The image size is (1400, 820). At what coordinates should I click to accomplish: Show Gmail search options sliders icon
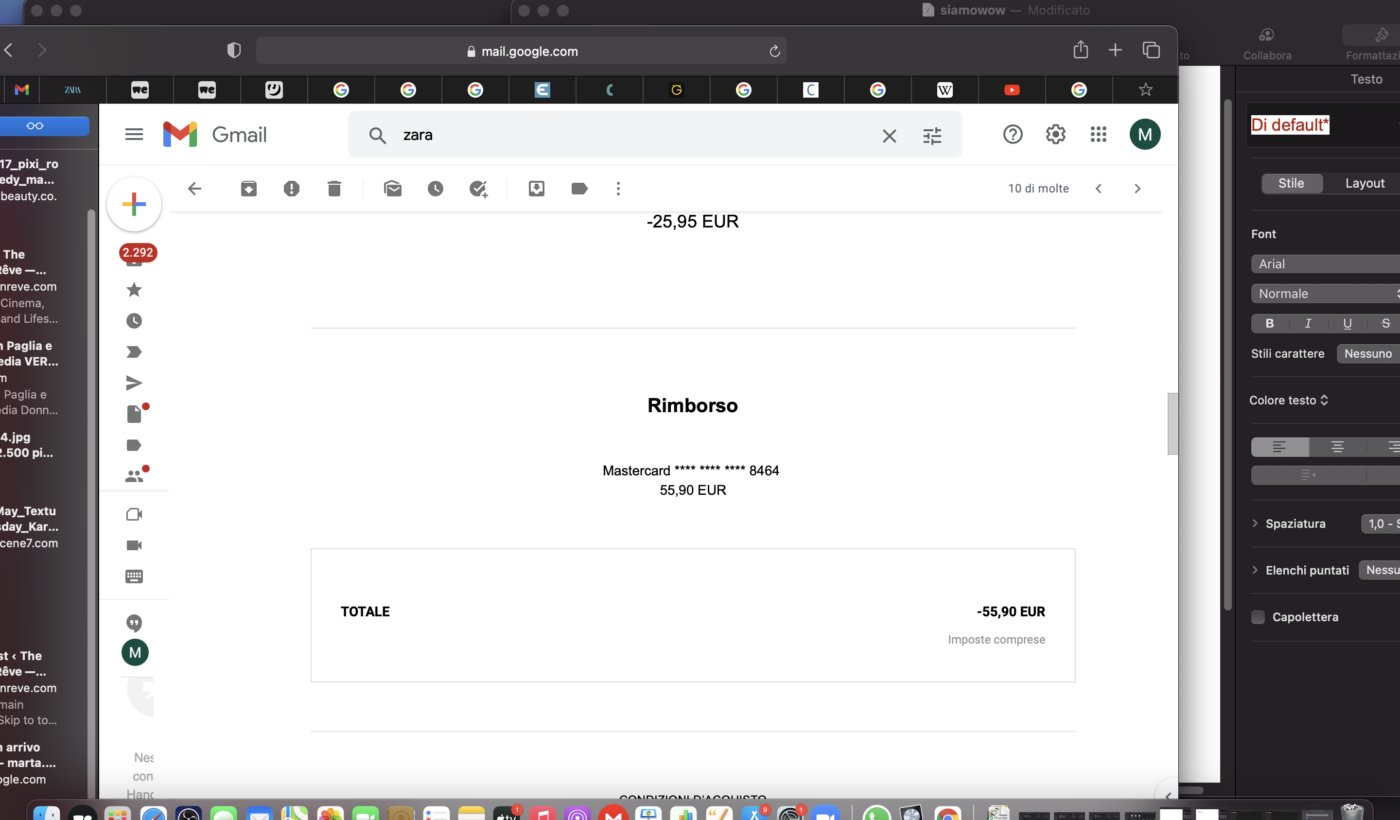click(932, 135)
